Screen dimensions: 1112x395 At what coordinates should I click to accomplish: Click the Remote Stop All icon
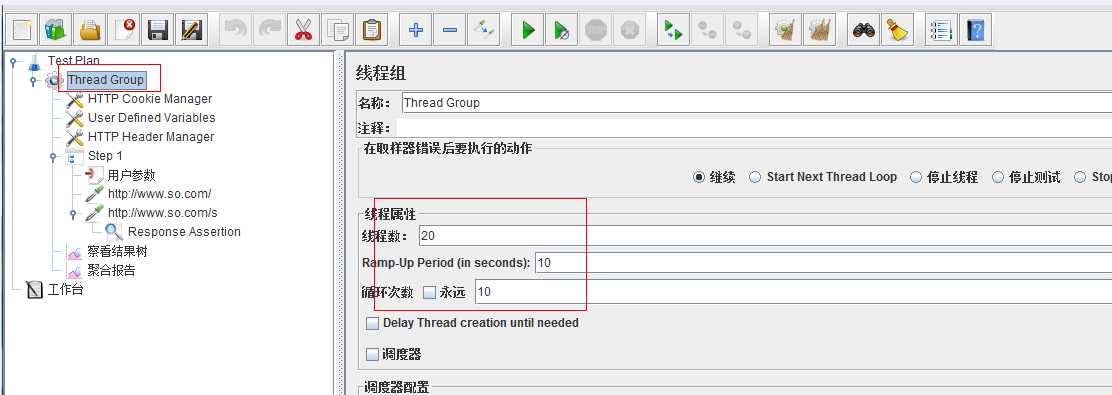(x=707, y=30)
